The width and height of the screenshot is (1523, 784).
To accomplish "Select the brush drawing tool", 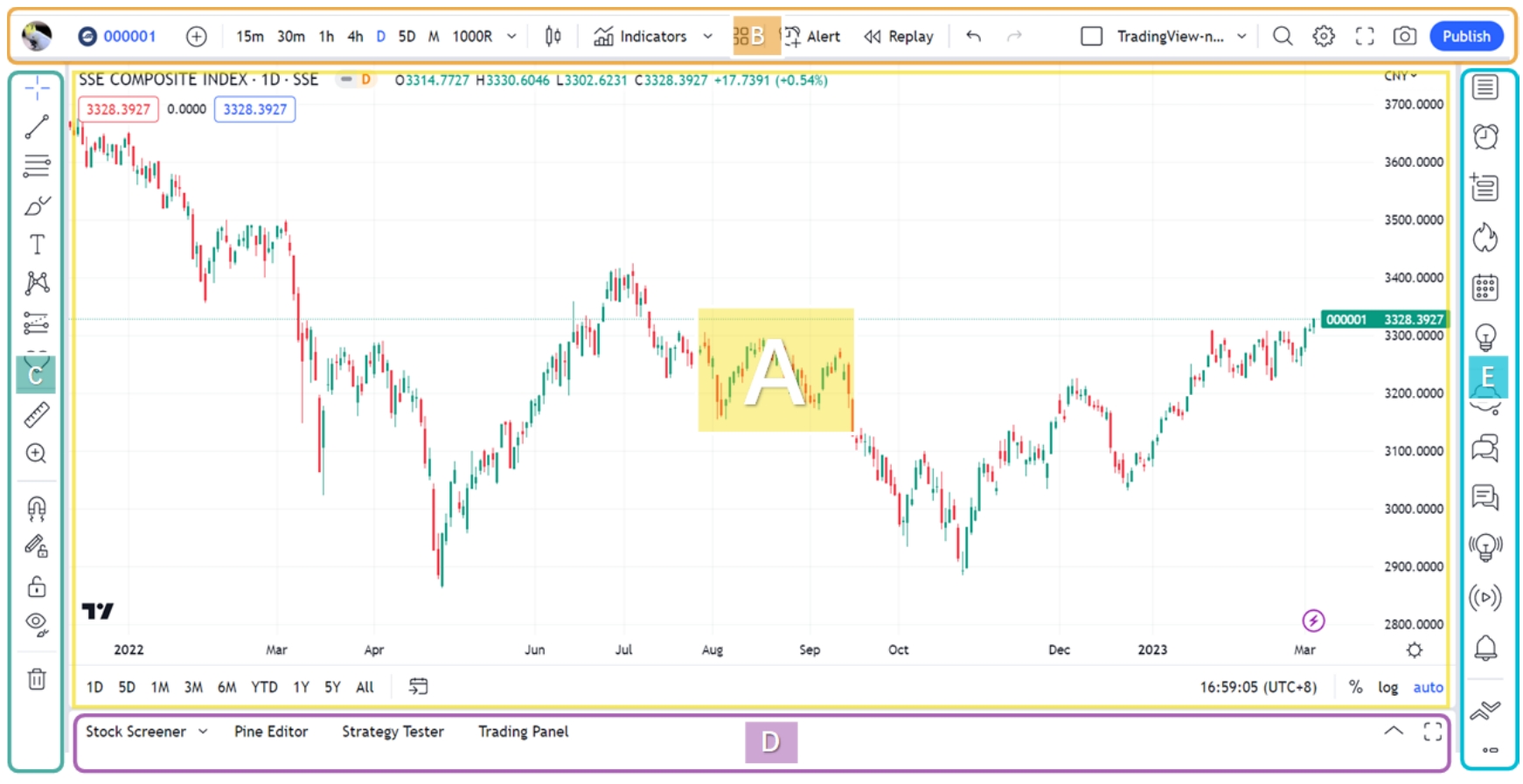I will point(37,205).
